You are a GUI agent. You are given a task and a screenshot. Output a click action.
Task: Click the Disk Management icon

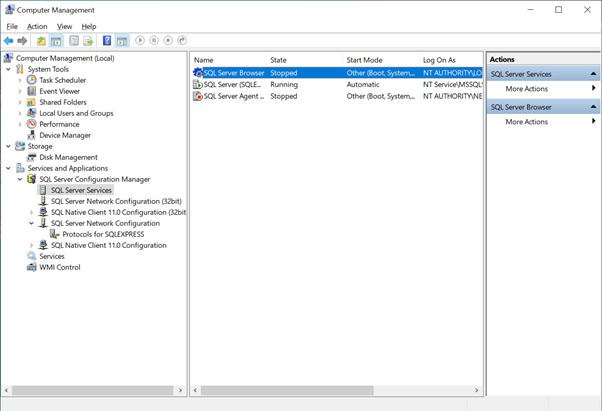point(31,157)
